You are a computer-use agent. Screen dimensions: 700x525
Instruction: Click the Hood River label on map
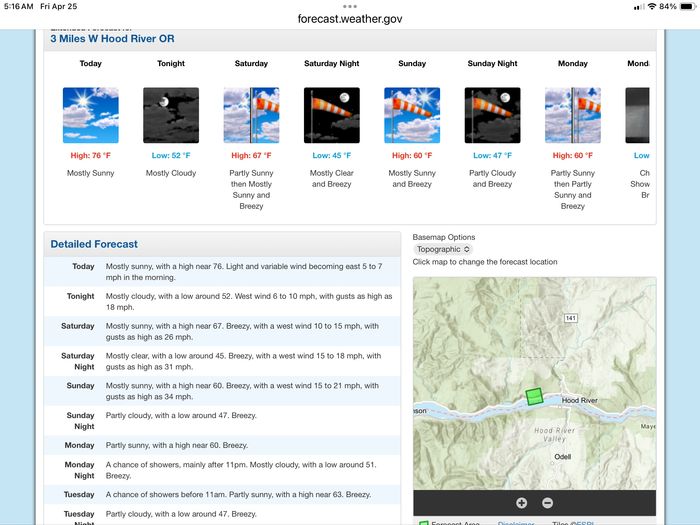pyautogui.click(x=578, y=401)
